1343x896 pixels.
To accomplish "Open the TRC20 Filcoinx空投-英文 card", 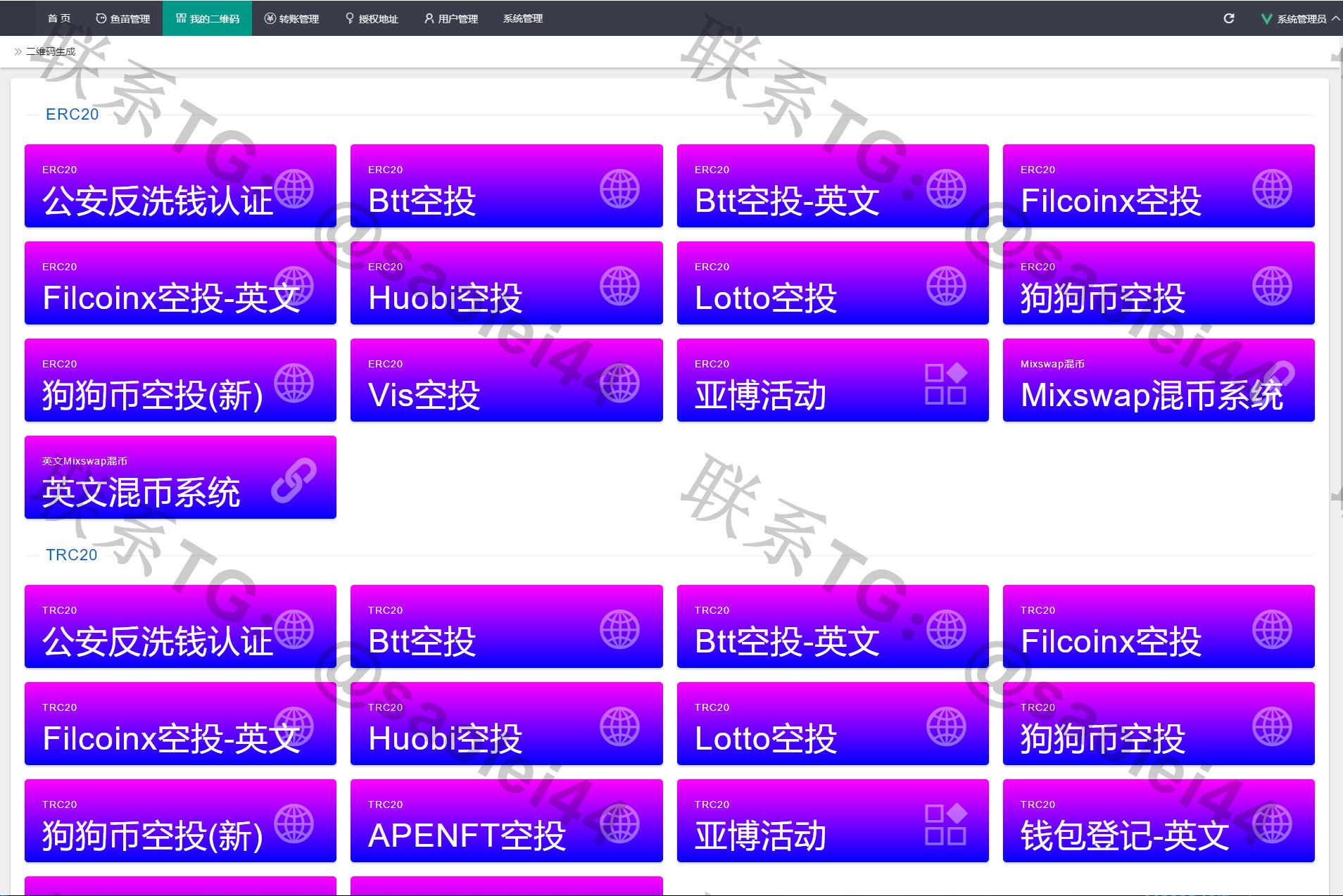I will coord(180,724).
